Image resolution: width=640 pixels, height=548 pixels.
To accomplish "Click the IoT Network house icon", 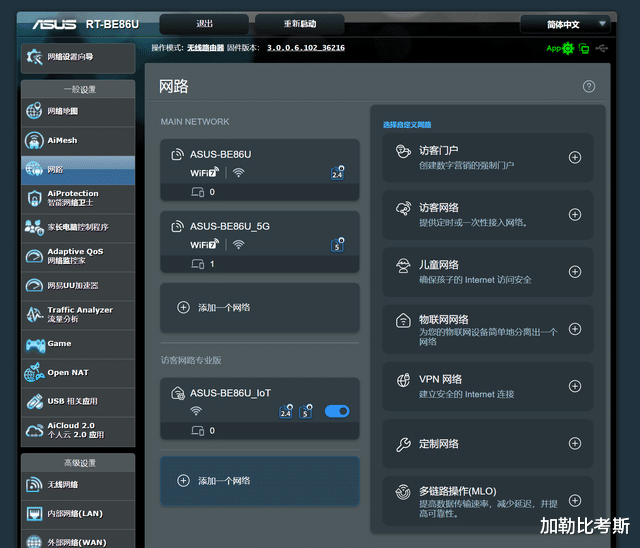I will [403, 320].
